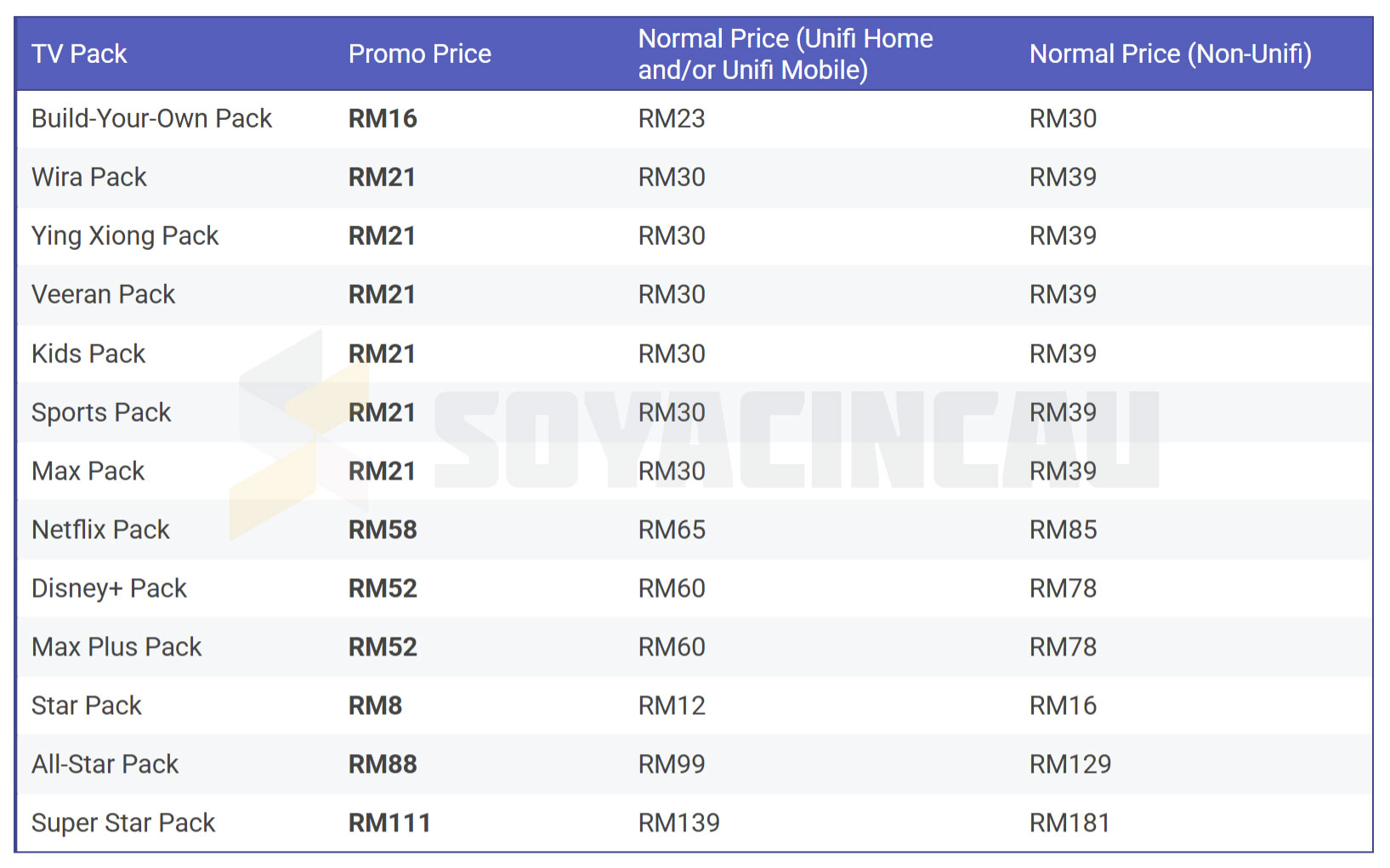Screen dimensions: 1390x868
Task: Click the Promo Price column header
Action: (419, 54)
